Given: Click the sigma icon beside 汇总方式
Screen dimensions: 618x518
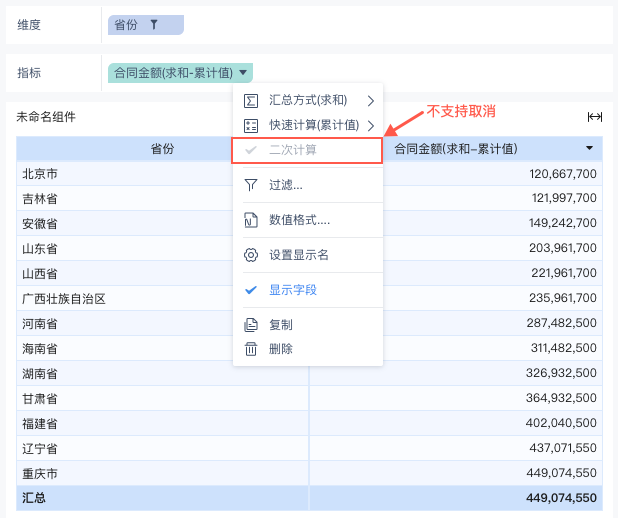Looking at the screenshot, I should click(251, 100).
